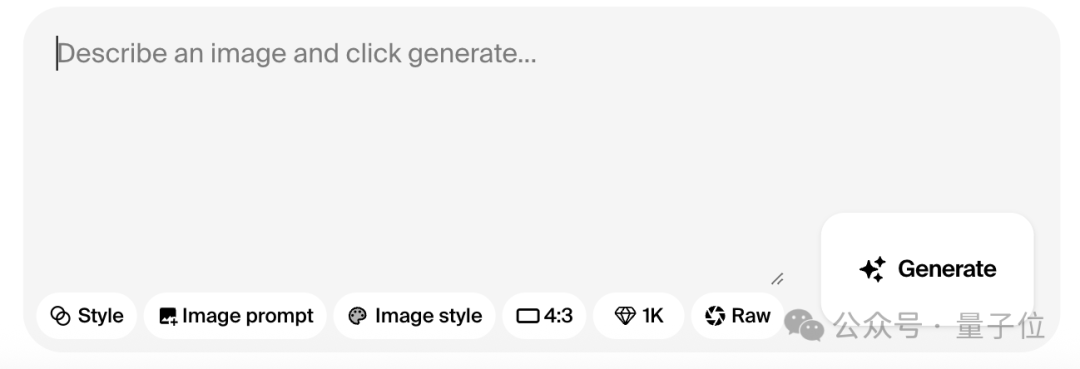Viewport: 1080px width, 369px height.
Task: Click the diamond resolution icon
Action: coord(625,316)
